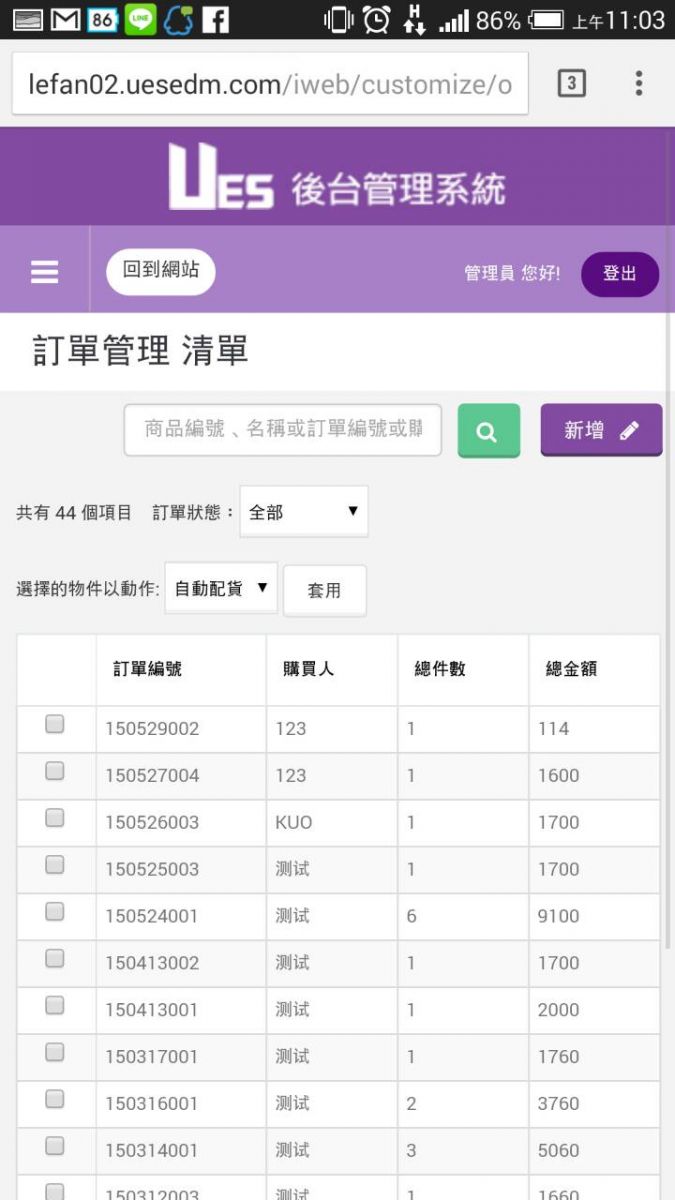Open the browser three-dot overflow menu
675x1200 pixels.
[639, 83]
